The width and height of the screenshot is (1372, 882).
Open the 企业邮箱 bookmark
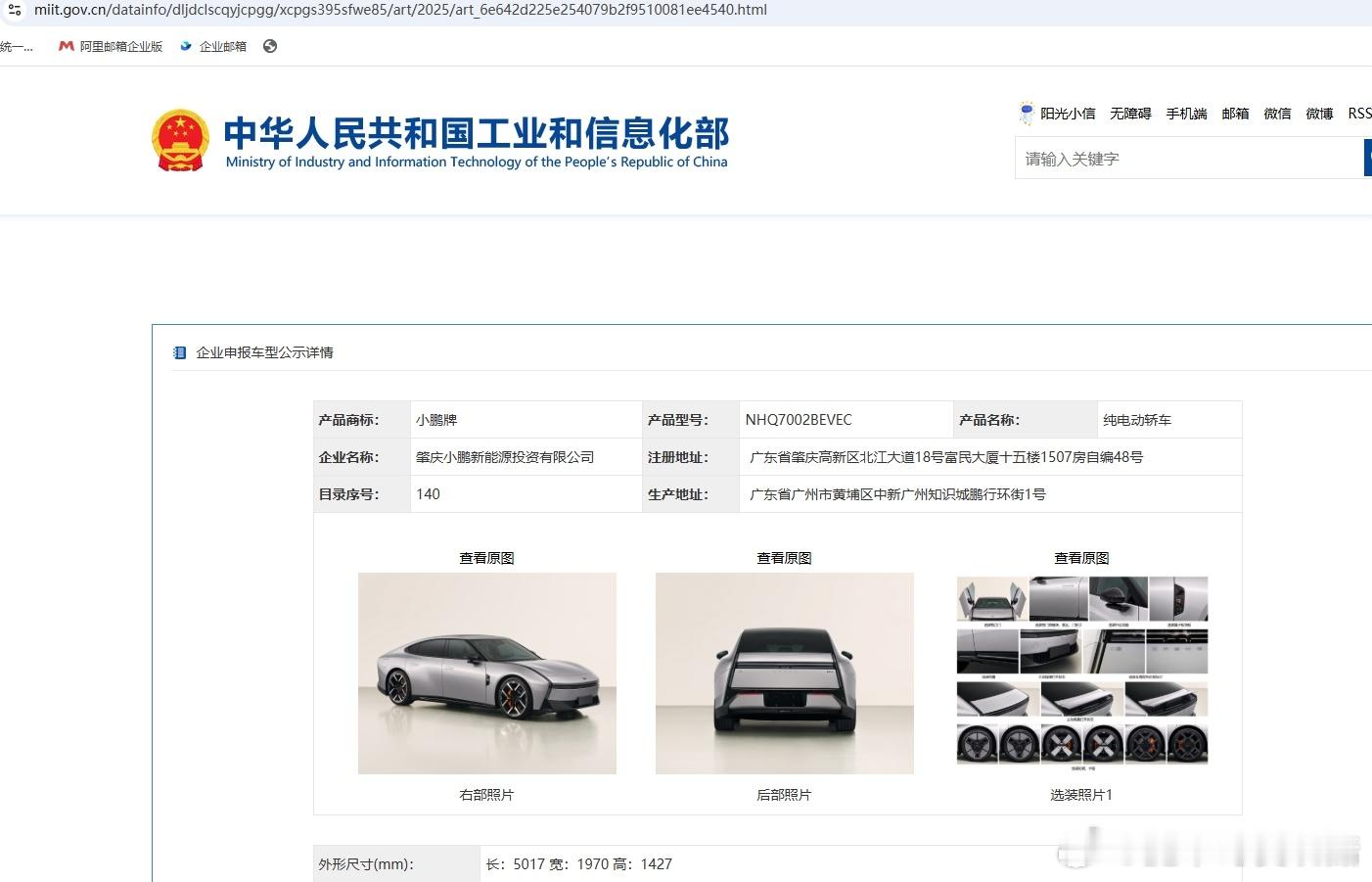click(x=213, y=46)
